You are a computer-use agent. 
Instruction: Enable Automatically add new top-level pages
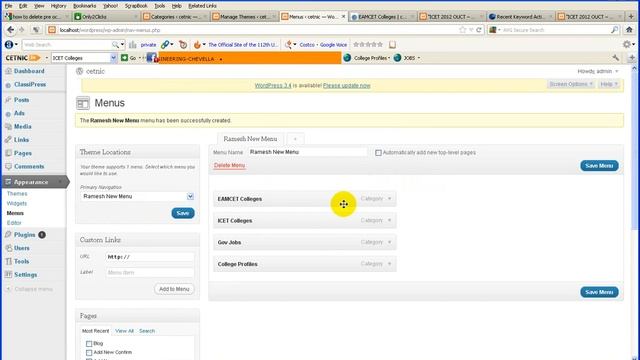(378, 153)
